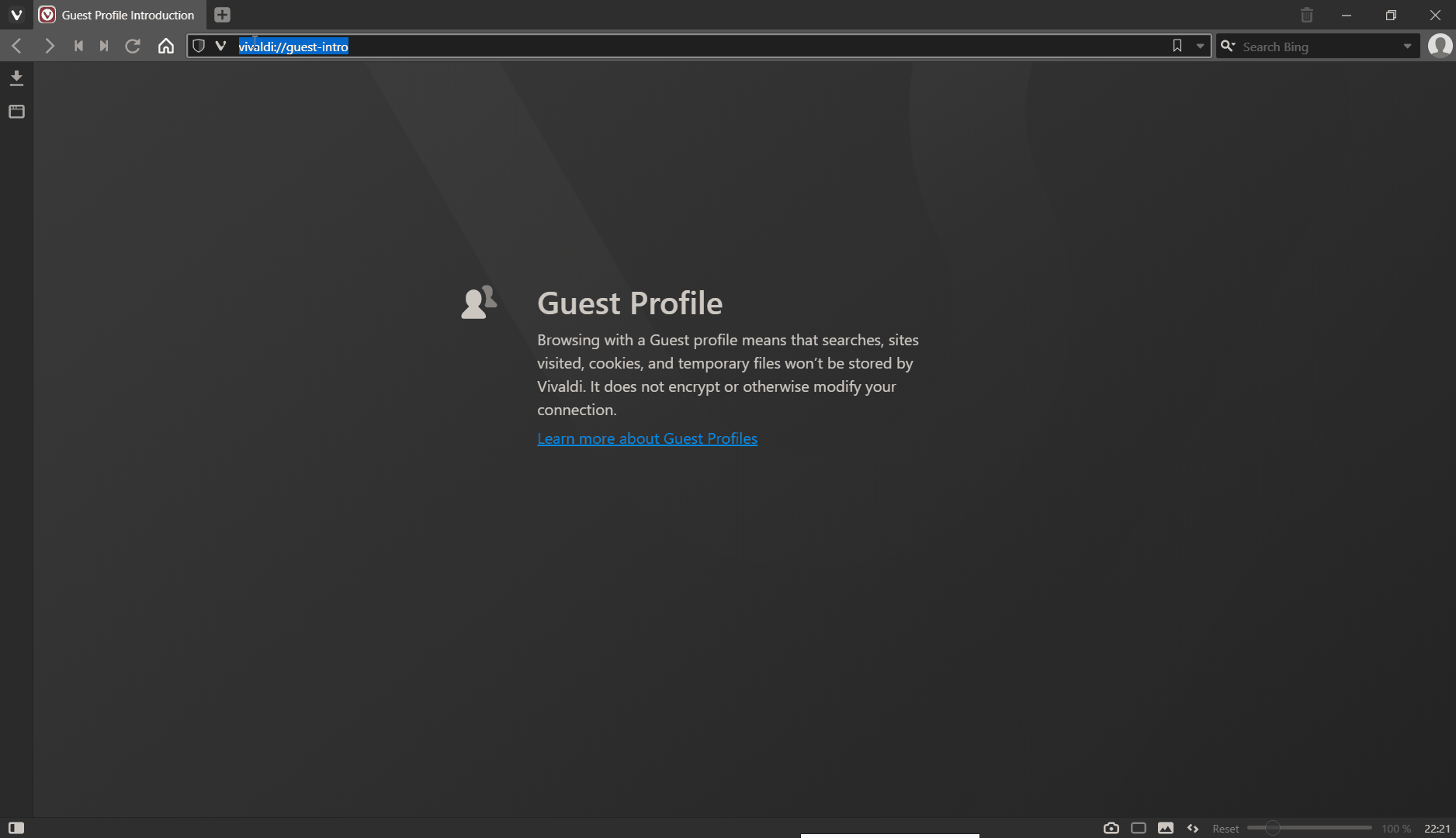The width and height of the screenshot is (1456, 838).
Task: Rewind to first page in history
Action: coord(78,46)
